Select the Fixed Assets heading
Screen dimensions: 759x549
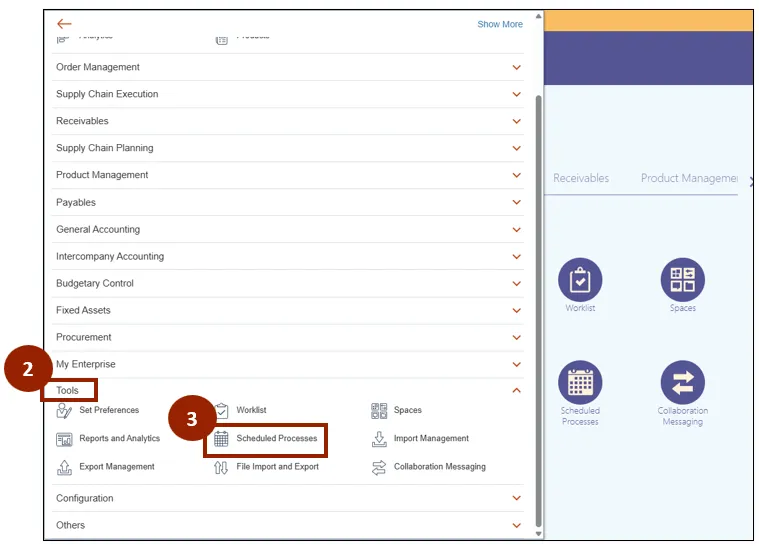coord(83,310)
